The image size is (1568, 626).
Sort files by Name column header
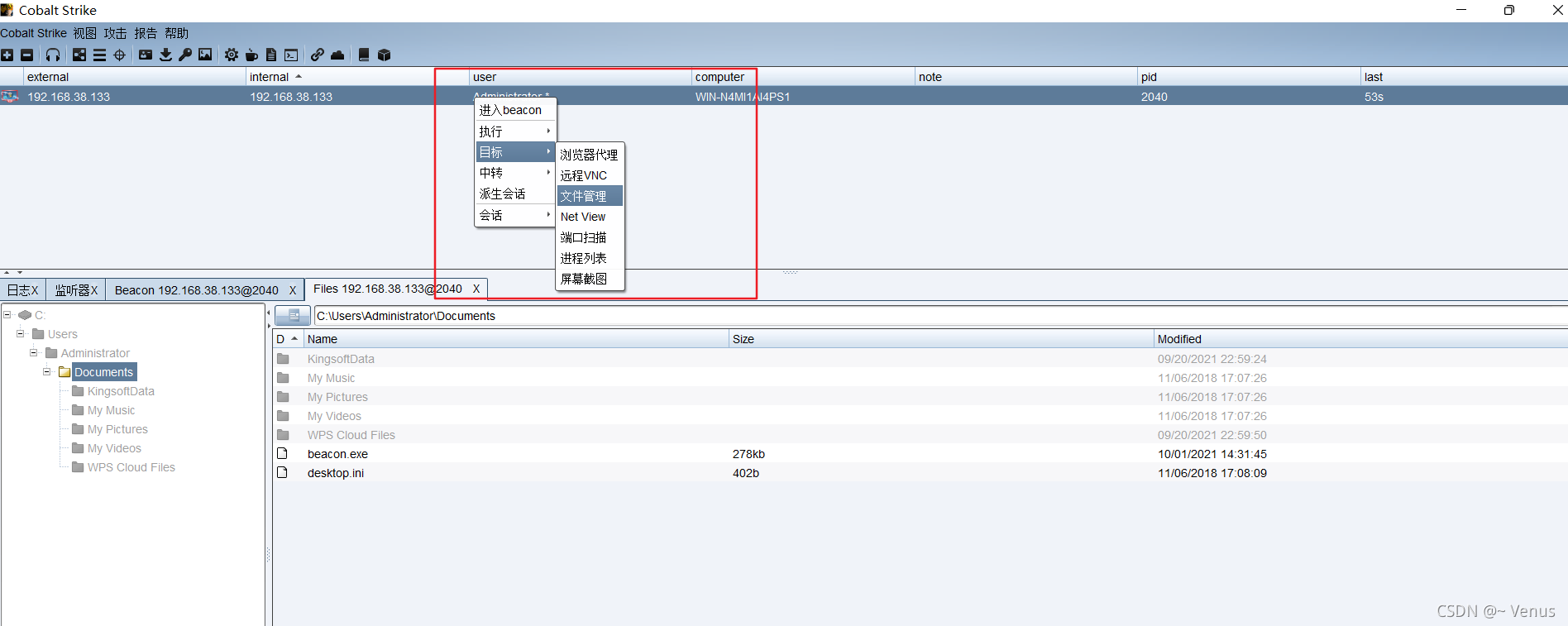(x=516, y=338)
